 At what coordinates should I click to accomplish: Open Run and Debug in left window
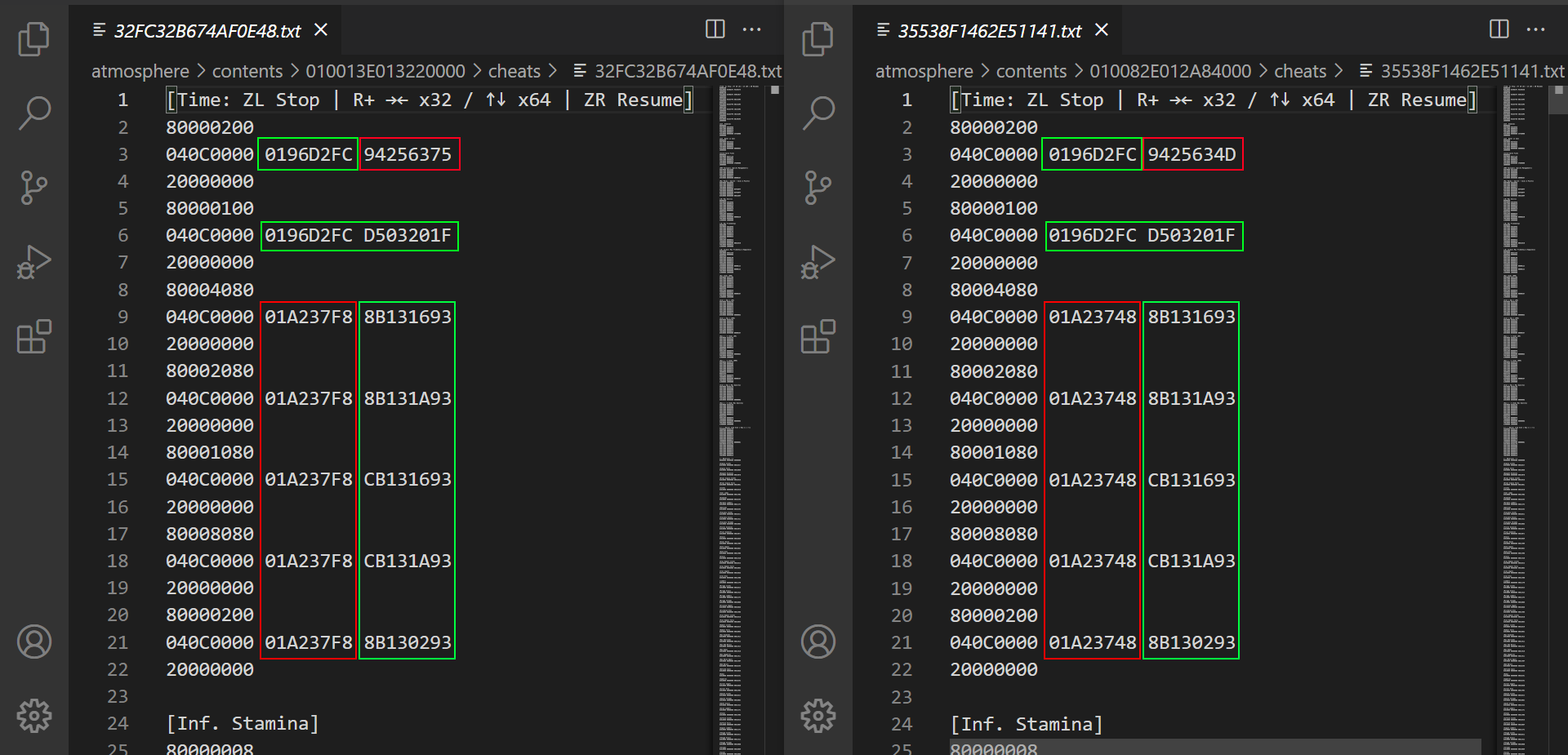(33, 262)
